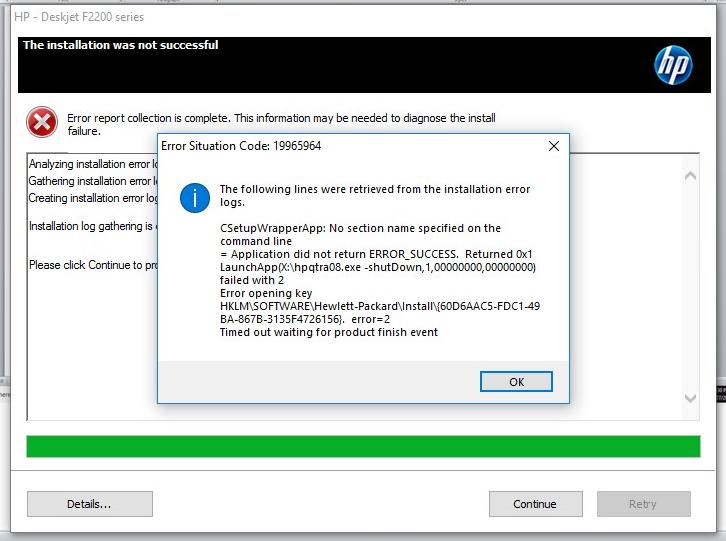Image resolution: width=726 pixels, height=541 pixels.
Task: Click 'CSetupWrapperApp: No section name' line
Action: tap(360, 234)
